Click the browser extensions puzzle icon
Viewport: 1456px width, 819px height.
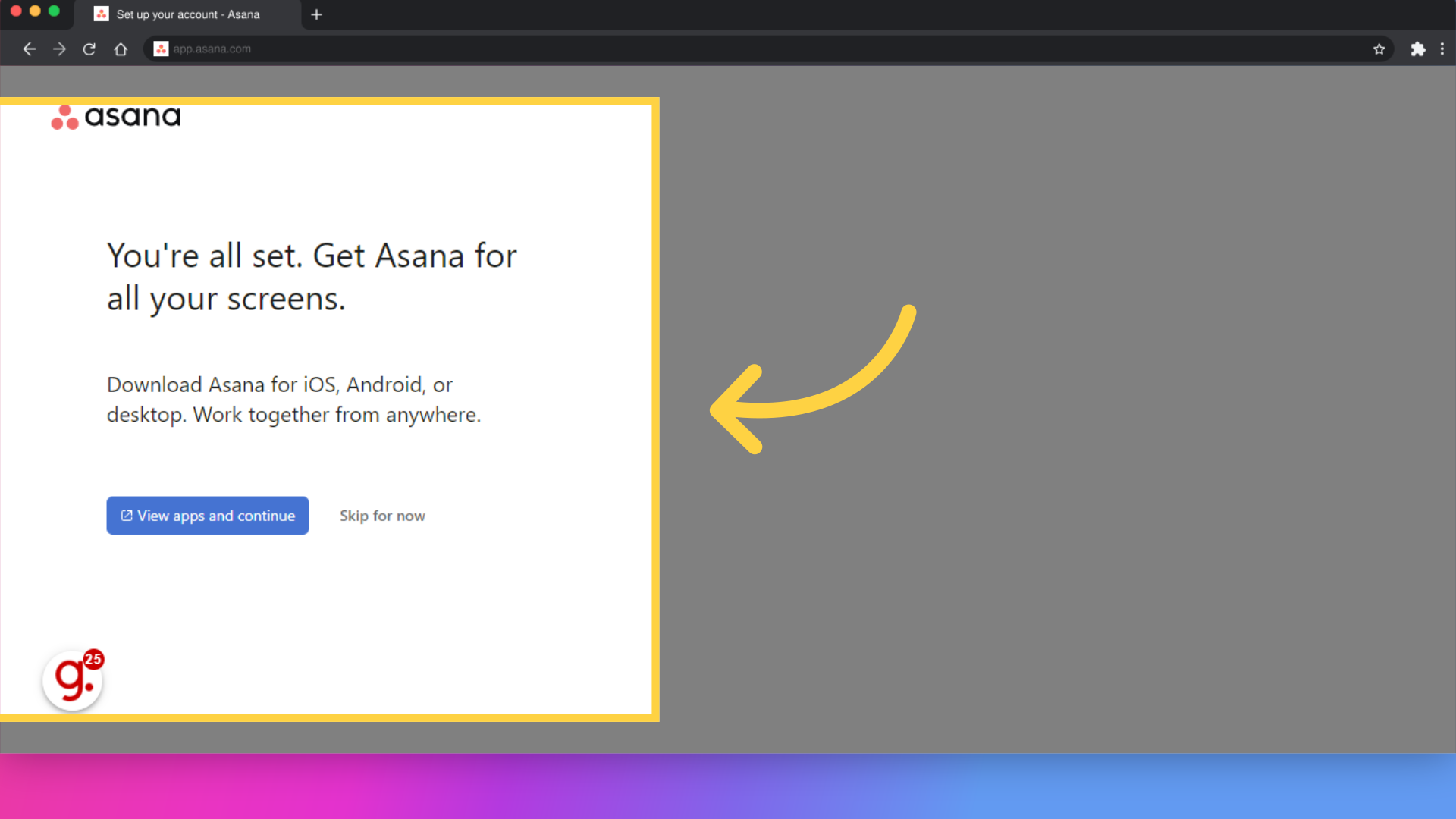(1418, 48)
